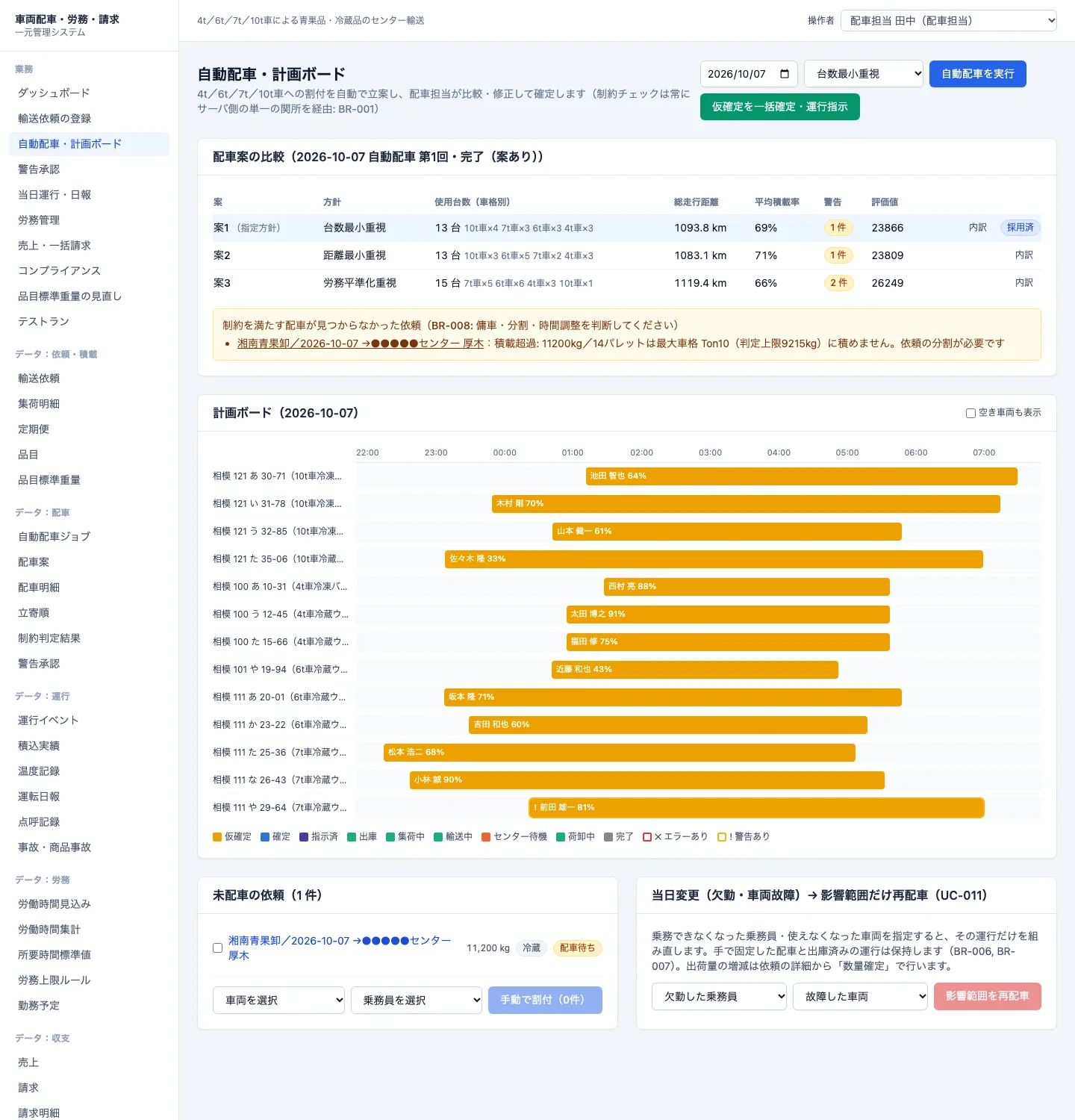This screenshot has width=1075, height=1120.
Task: Click the 池田 智也 64% schedule bar
Action: click(x=801, y=476)
